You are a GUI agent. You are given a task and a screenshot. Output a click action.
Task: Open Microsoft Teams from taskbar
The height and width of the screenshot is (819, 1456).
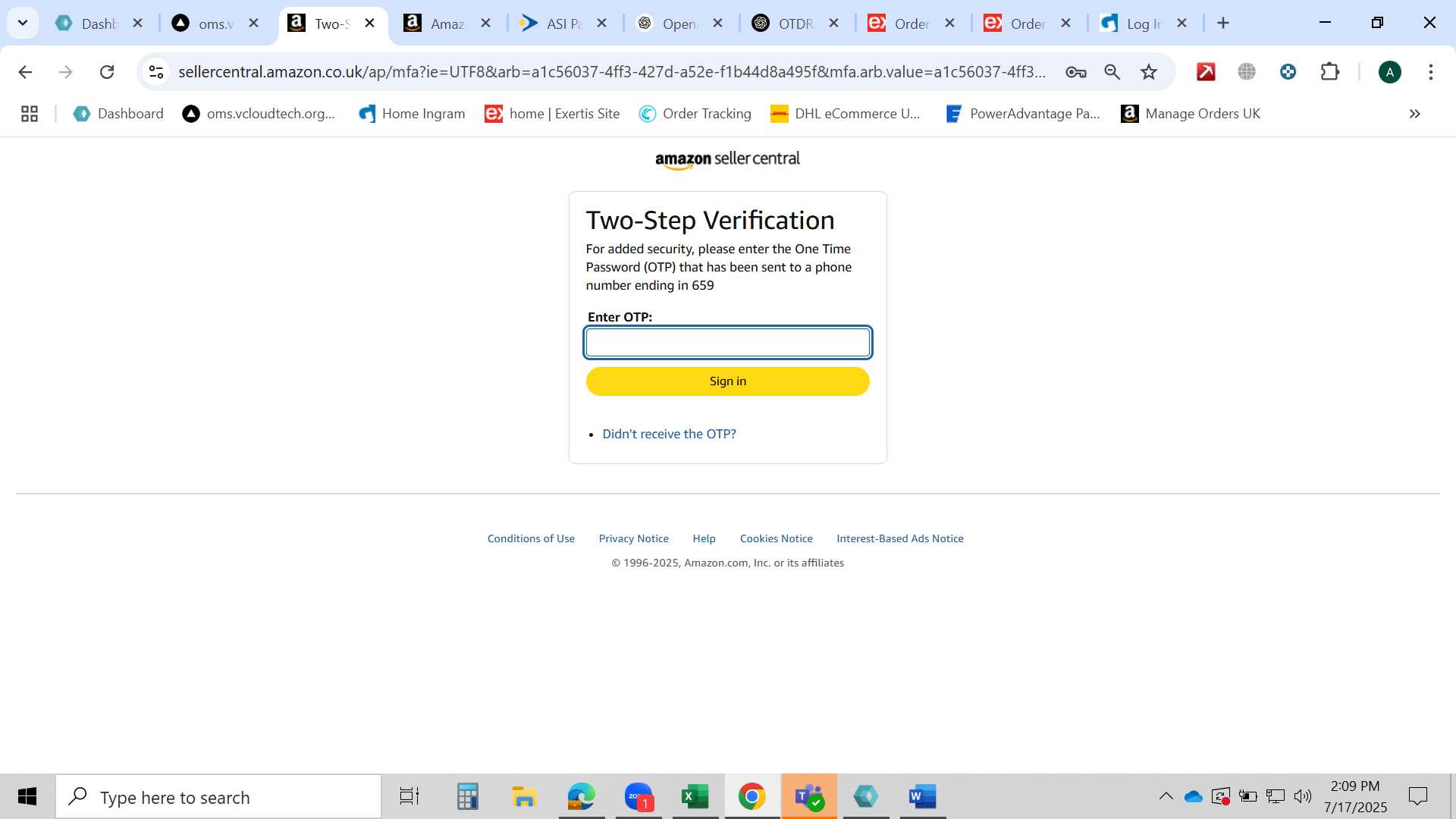tap(809, 797)
